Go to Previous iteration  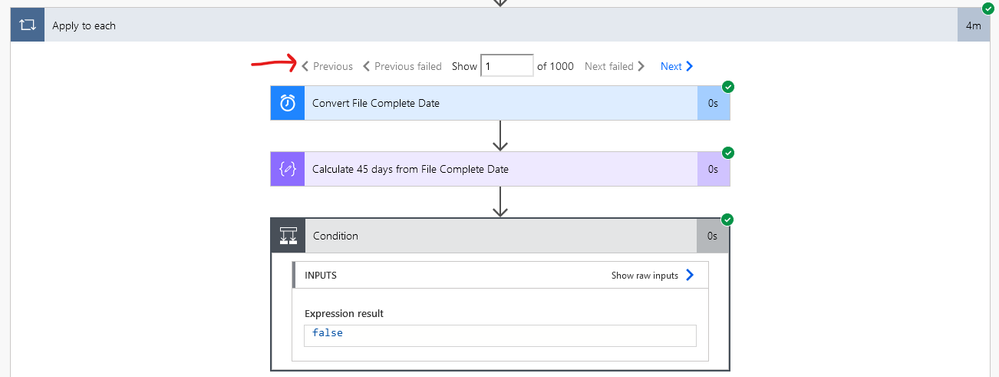coord(327,66)
